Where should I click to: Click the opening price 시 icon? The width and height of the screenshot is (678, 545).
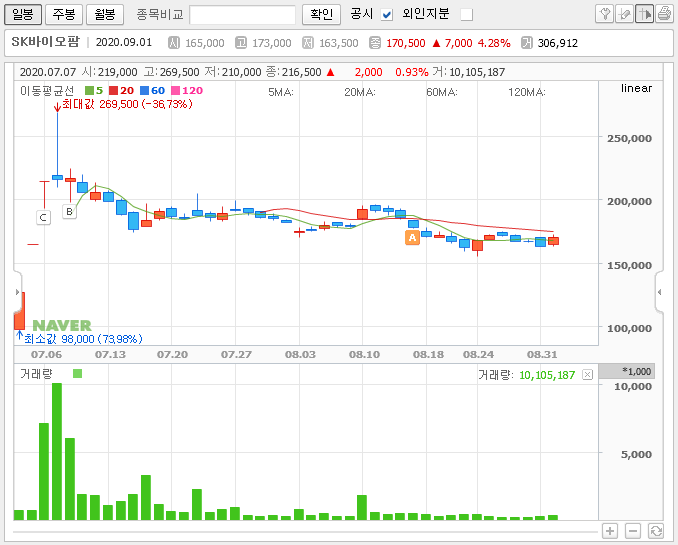pos(174,43)
